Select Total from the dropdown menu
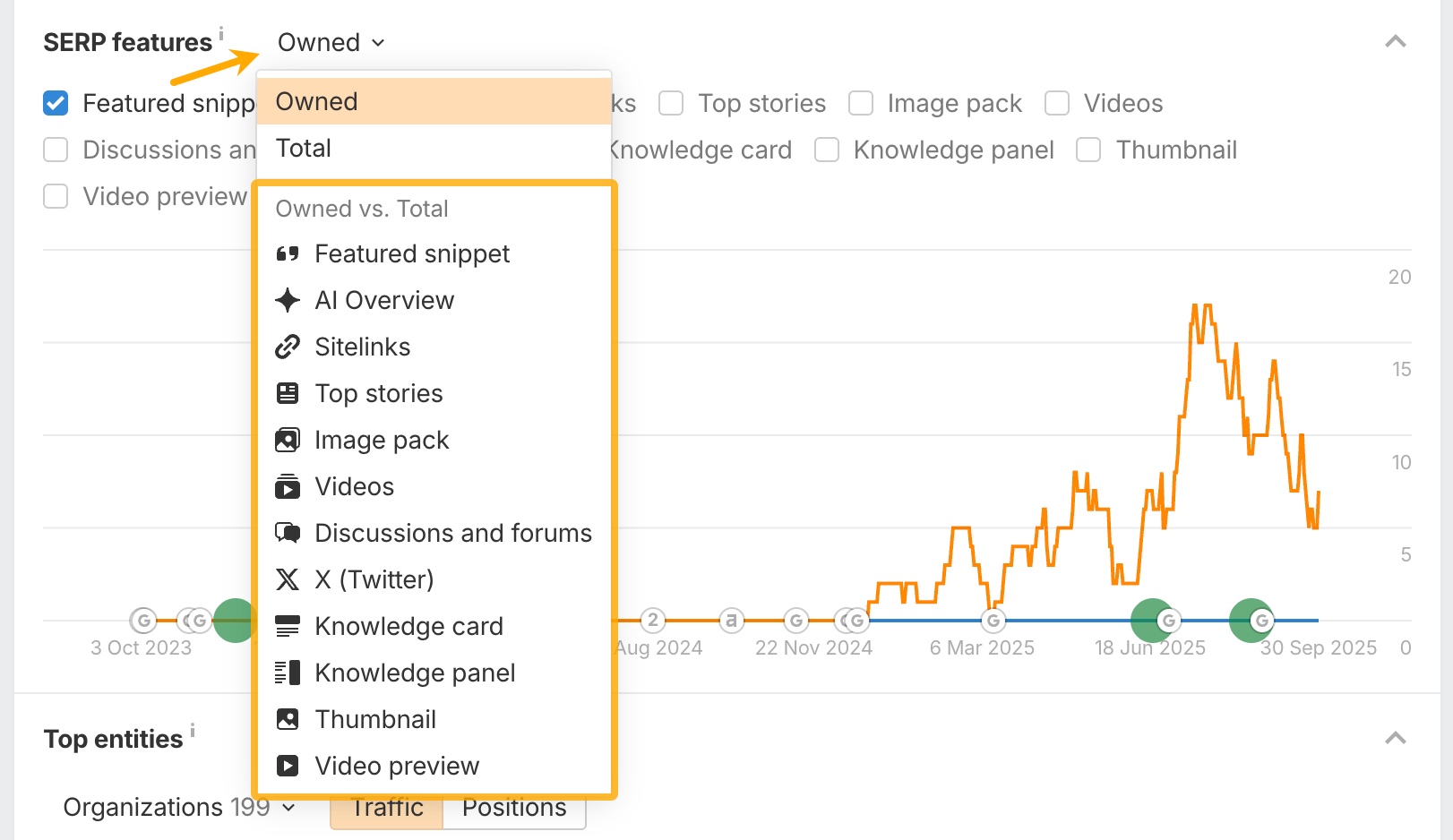Image resolution: width=1453 pixels, height=840 pixels. (x=304, y=149)
